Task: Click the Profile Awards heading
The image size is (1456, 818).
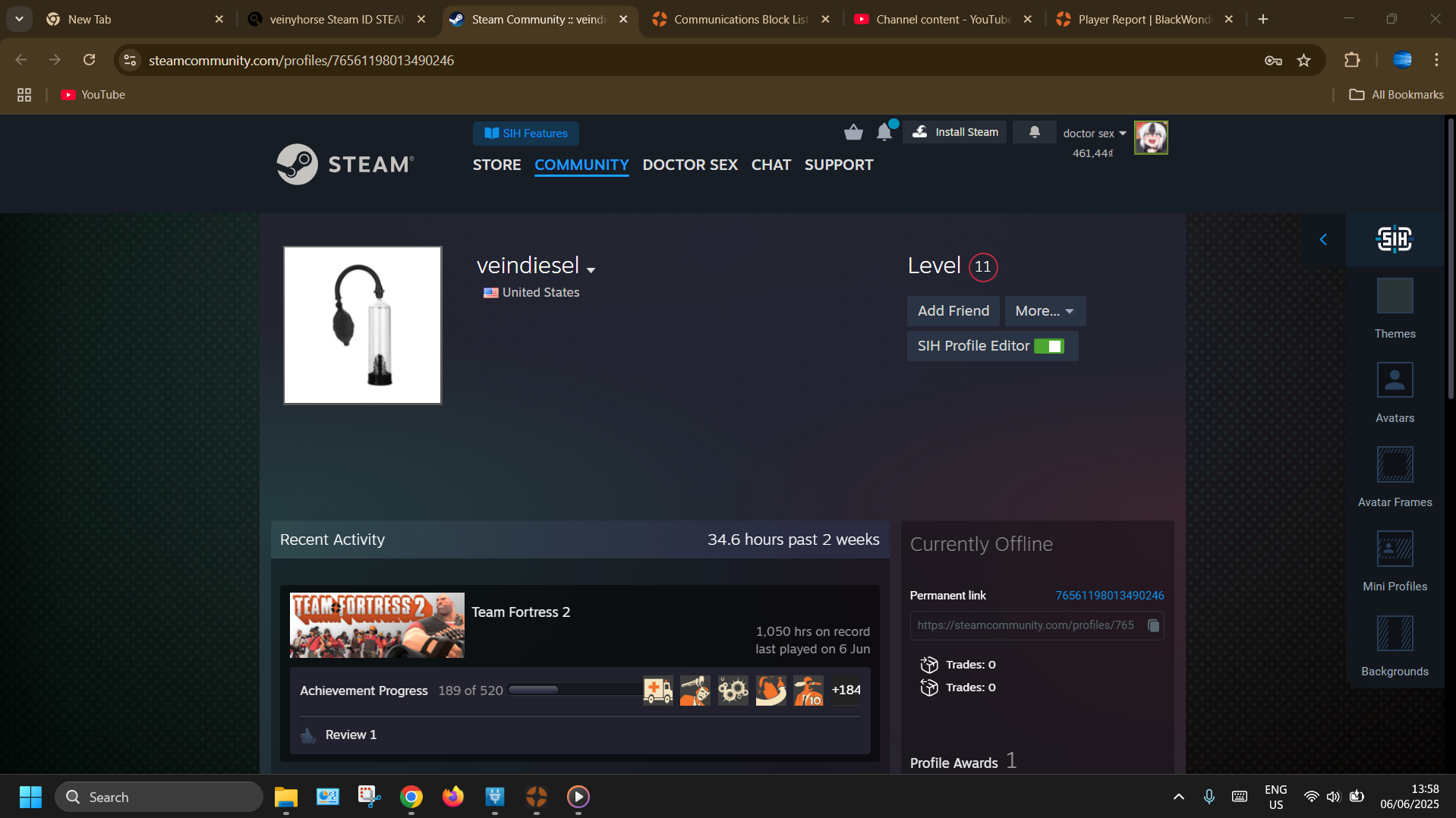Action: [x=954, y=763]
